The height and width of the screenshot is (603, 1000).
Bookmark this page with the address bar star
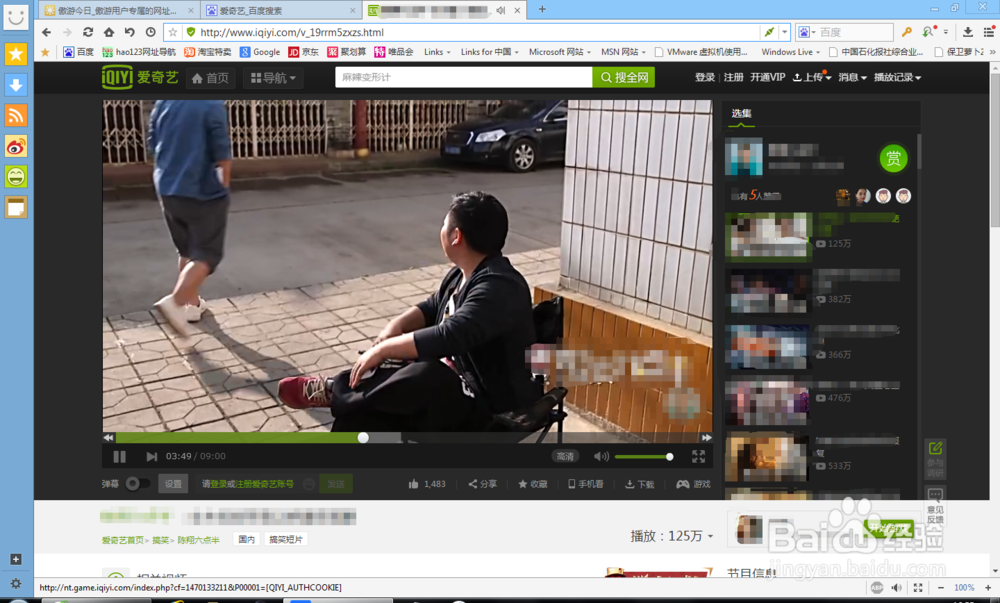(173, 32)
